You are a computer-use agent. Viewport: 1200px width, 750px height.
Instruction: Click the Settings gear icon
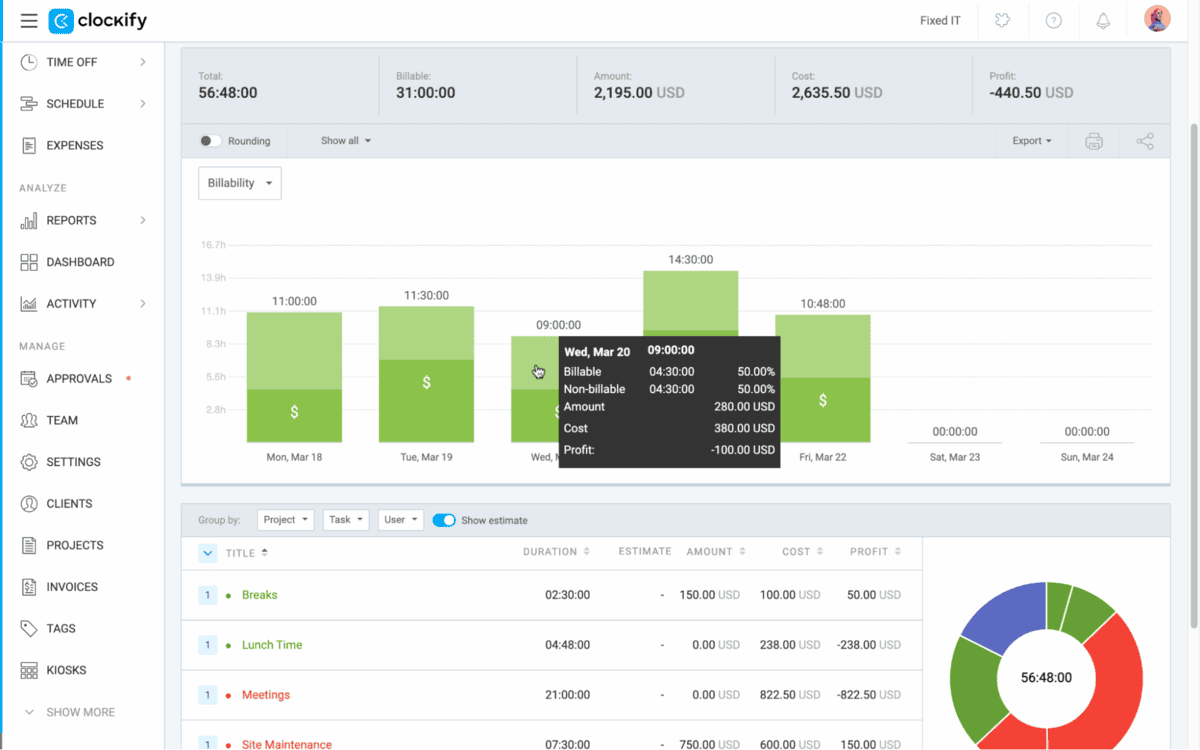(x=29, y=462)
